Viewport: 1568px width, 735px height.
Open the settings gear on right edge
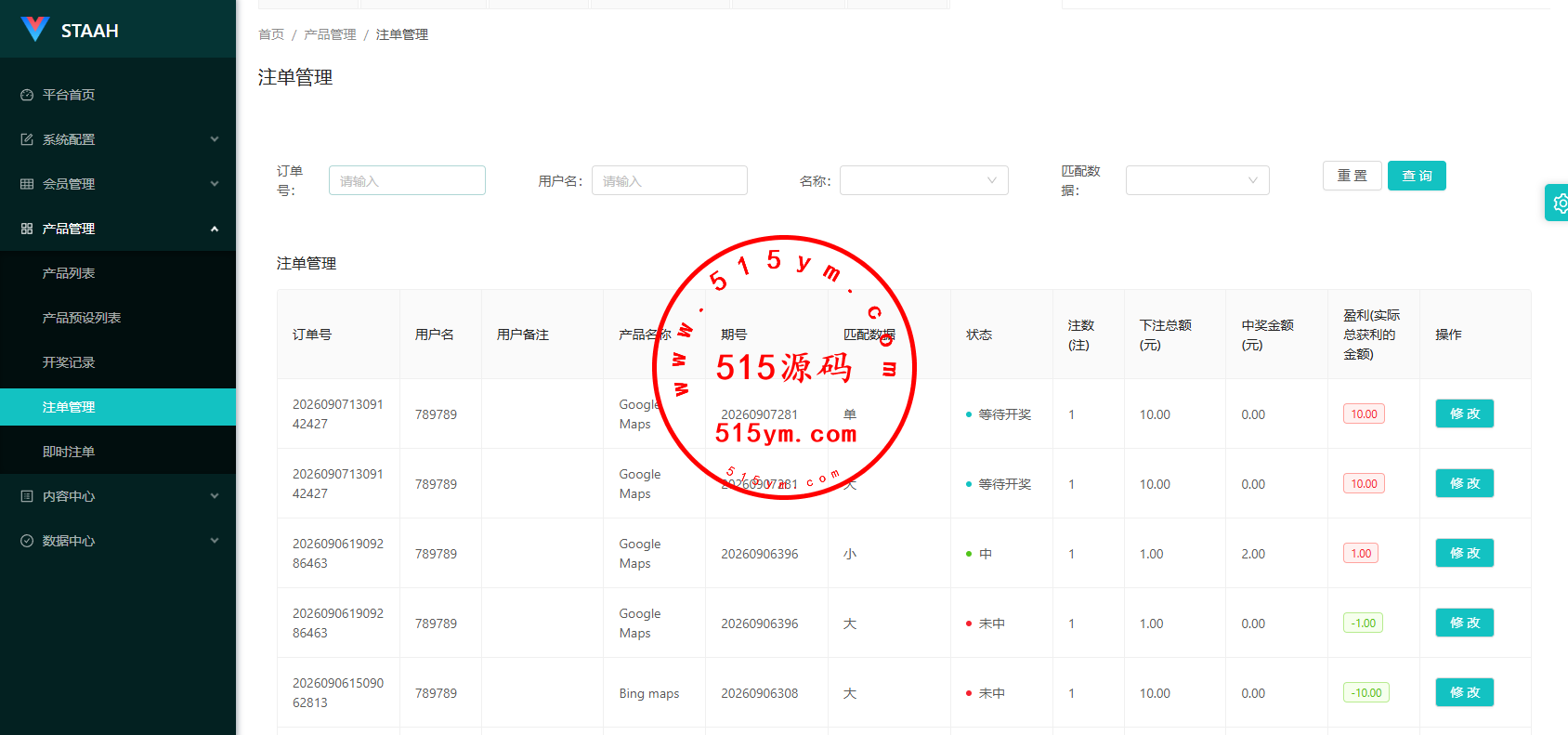[1560, 203]
